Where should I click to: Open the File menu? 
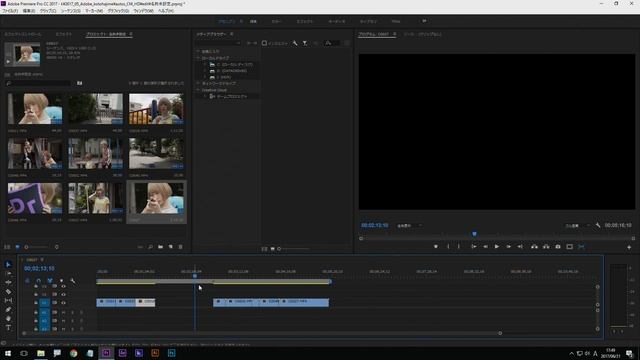pos(10,11)
